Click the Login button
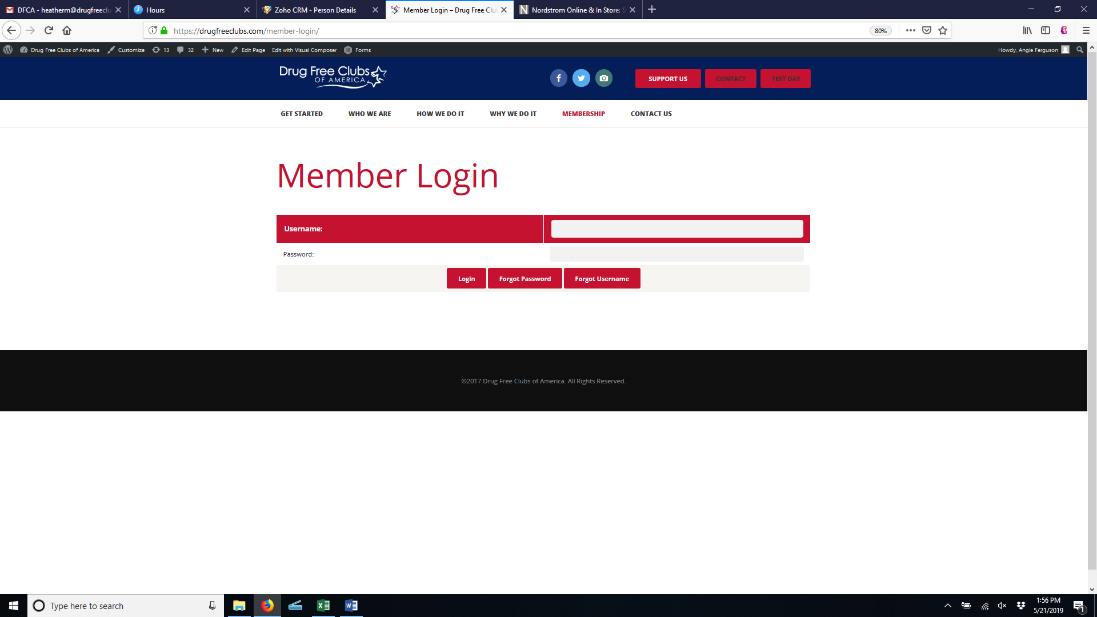The width and height of the screenshot is (1097, 617). coord(466,279)
